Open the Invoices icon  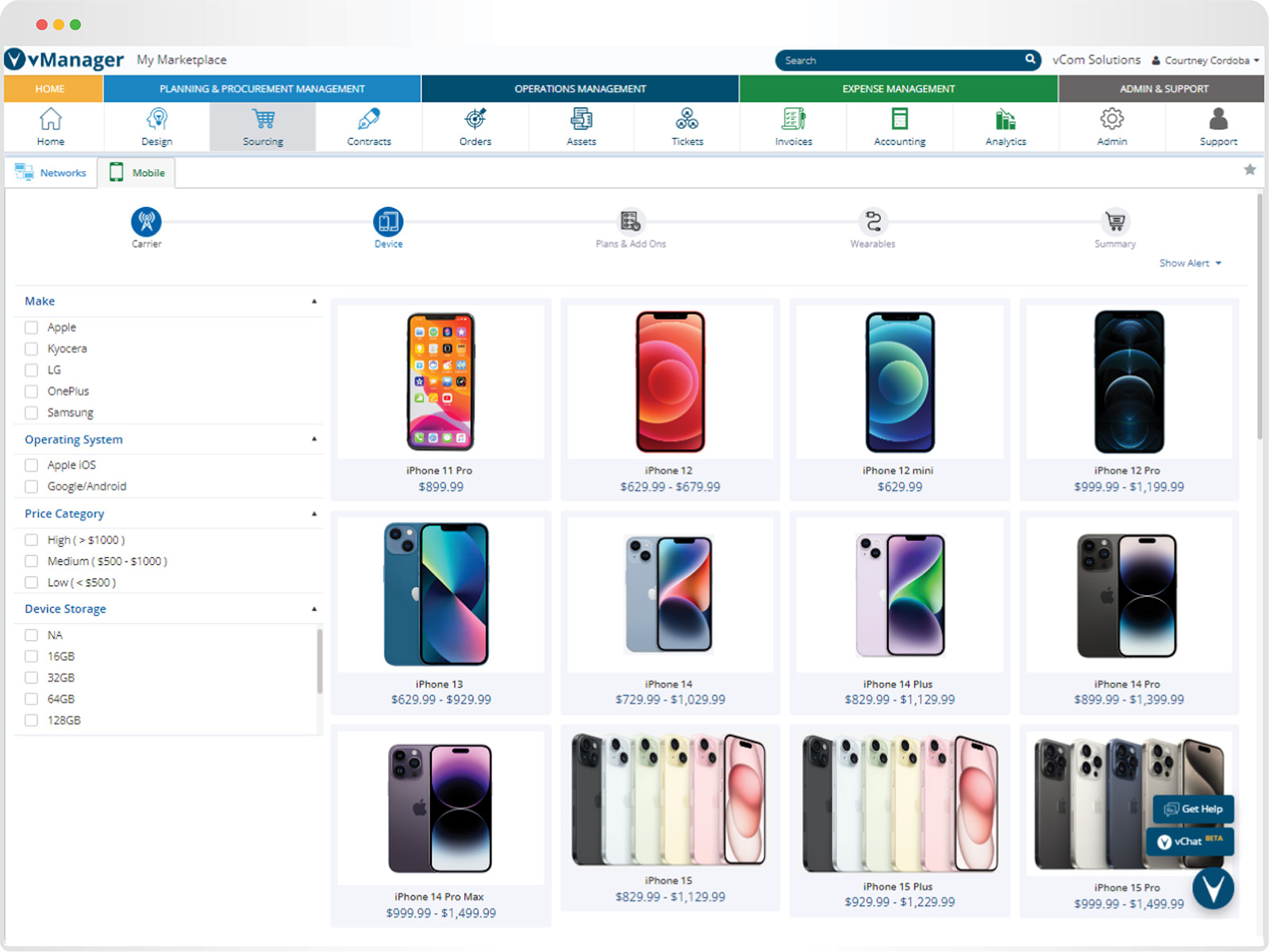tap(793, 121)
